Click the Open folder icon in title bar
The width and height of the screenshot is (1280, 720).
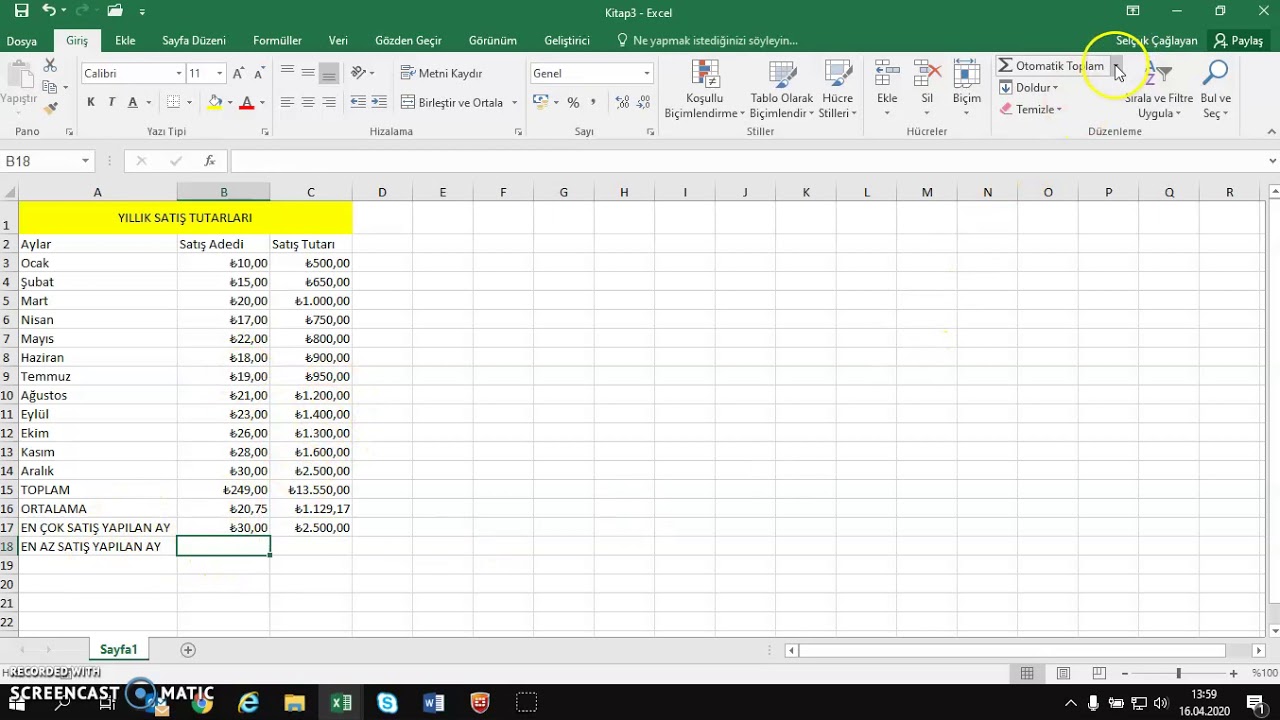click(115, 12)
